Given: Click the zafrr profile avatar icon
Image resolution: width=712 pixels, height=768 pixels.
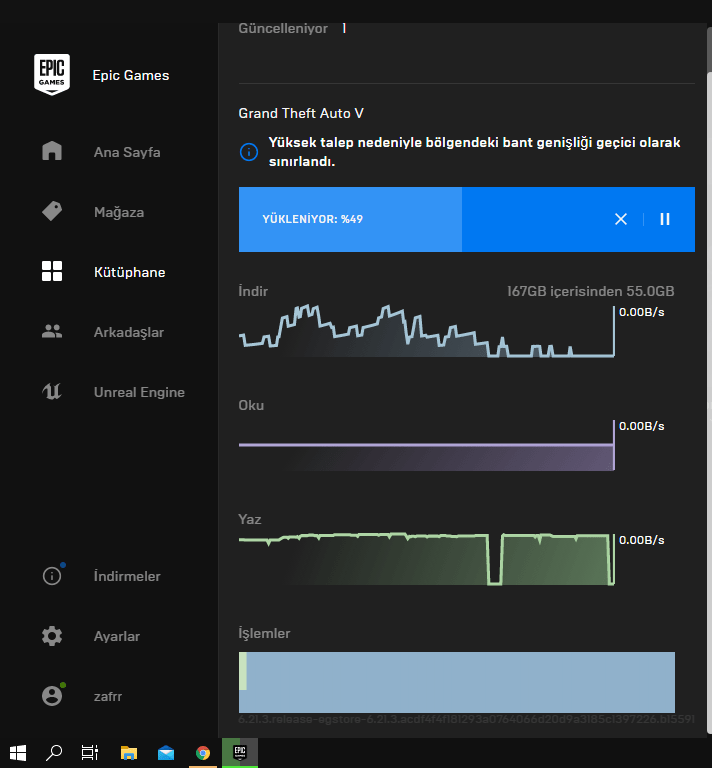Looking at the screenshot, I should (52, 696).
